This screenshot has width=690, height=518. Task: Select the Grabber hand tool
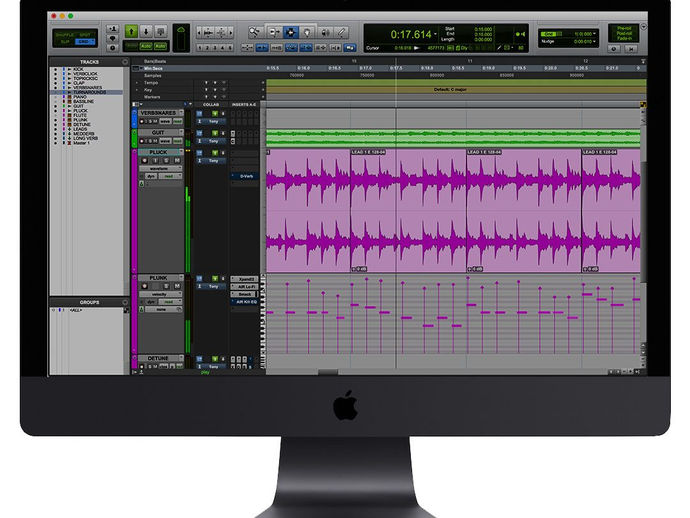[307, 32]
